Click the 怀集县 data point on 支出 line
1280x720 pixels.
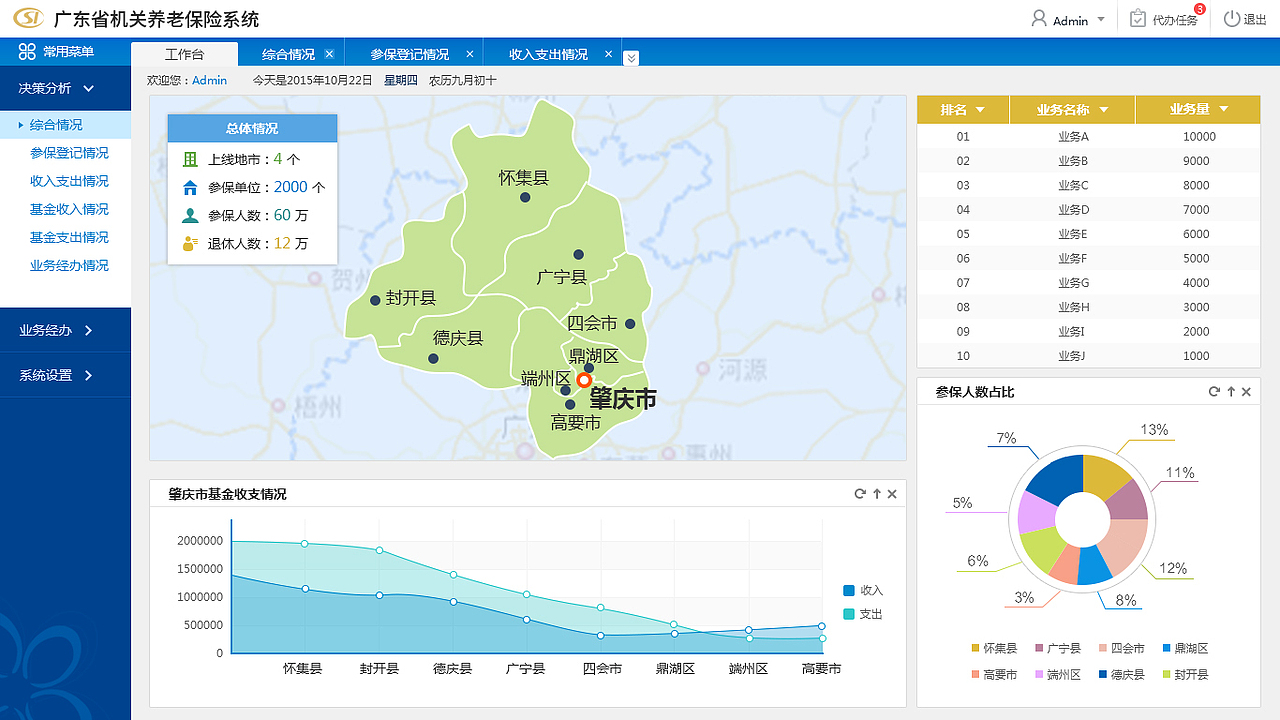click(x=305, y=544)
